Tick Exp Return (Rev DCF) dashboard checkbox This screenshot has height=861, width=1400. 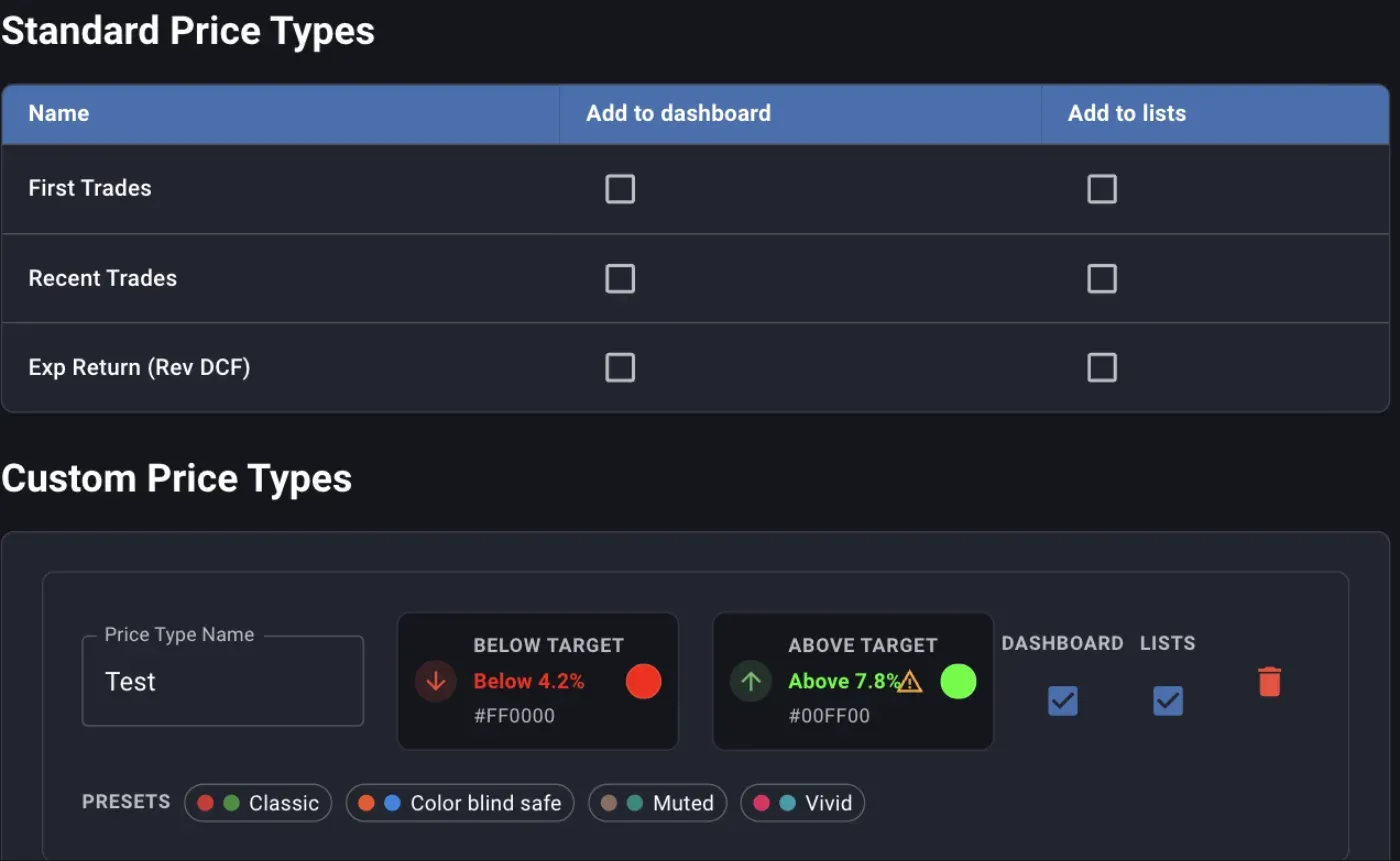click(620, 367)
